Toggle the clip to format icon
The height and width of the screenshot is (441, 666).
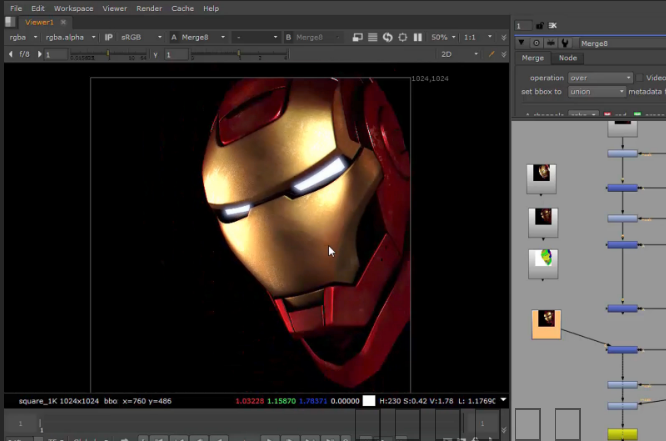(357, 37)
